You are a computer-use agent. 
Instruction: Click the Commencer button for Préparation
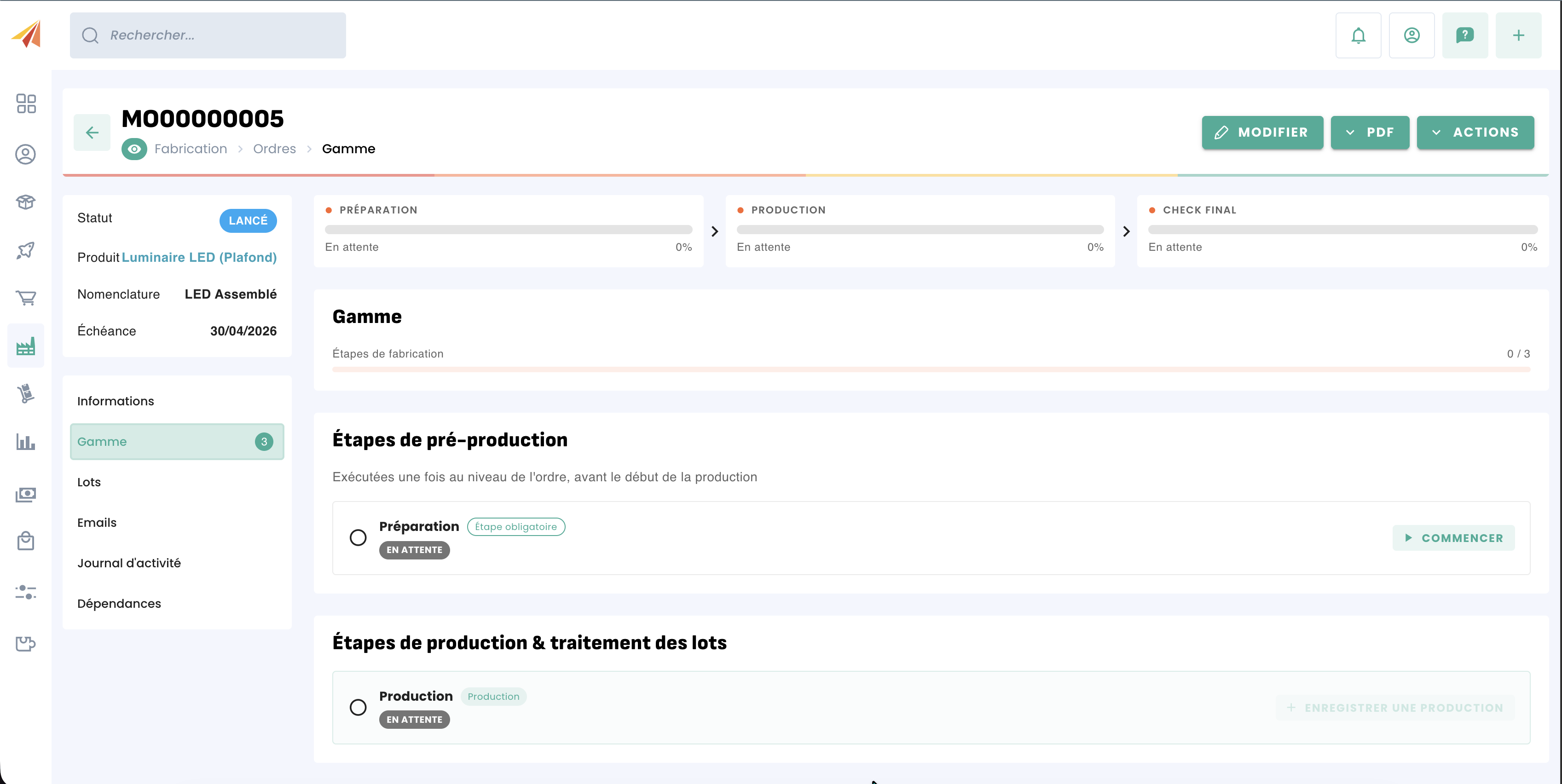click(1453, 538)
